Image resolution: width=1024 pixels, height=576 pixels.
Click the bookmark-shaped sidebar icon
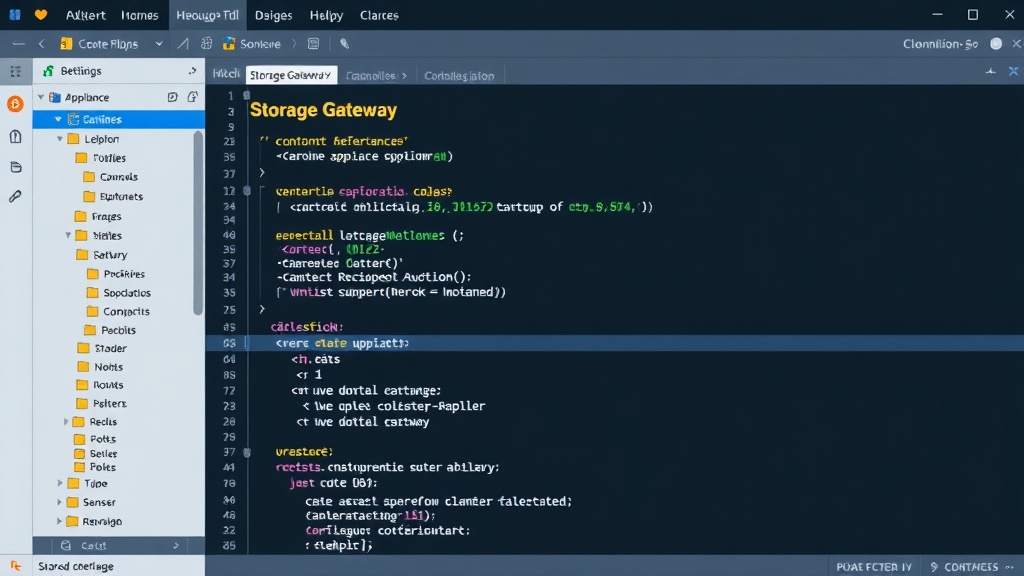tap(16, 136)
